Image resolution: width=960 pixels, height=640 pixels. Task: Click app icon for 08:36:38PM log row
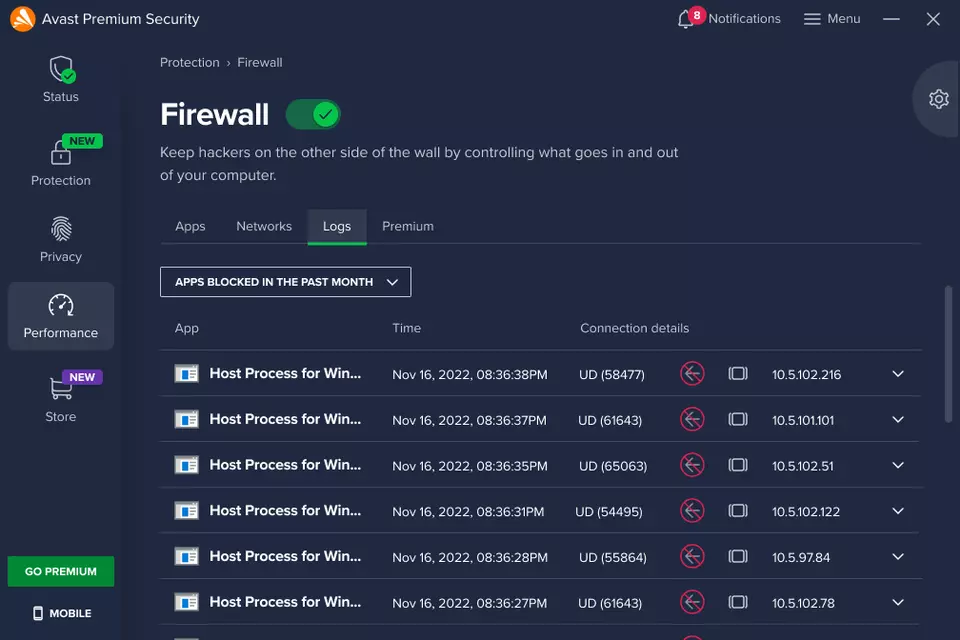pos(186,374)
